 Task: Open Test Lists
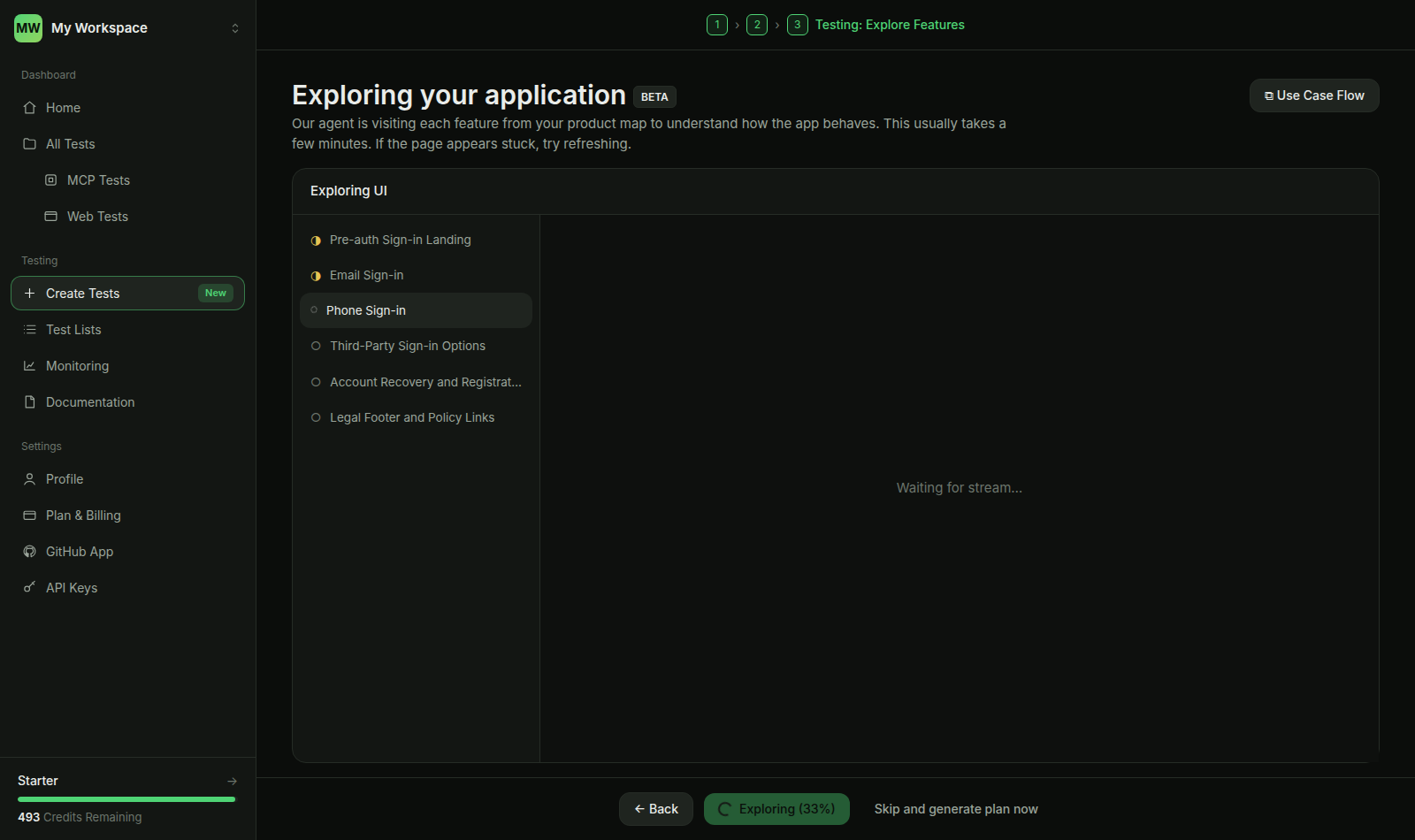(x=127, y=330)
